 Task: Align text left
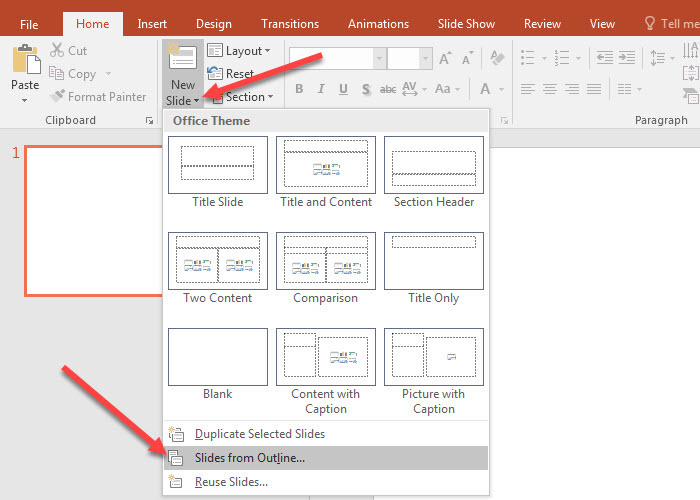(528, 89)
